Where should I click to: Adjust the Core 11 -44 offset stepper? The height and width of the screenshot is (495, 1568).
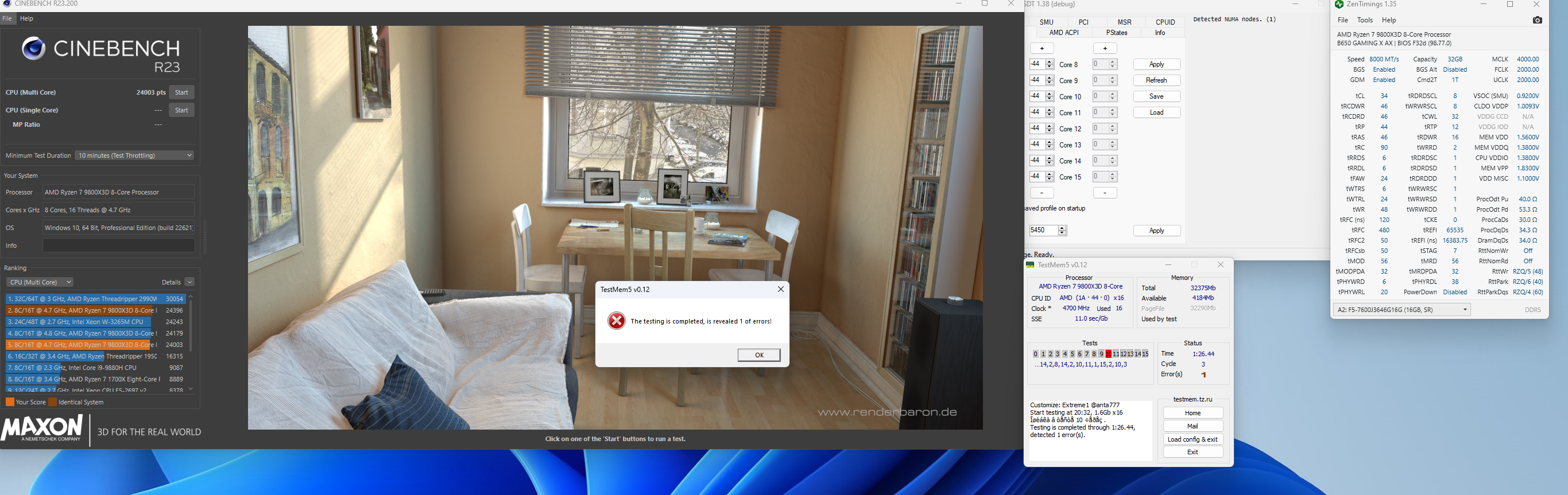pyautogui.click(x=1050, y=112)
